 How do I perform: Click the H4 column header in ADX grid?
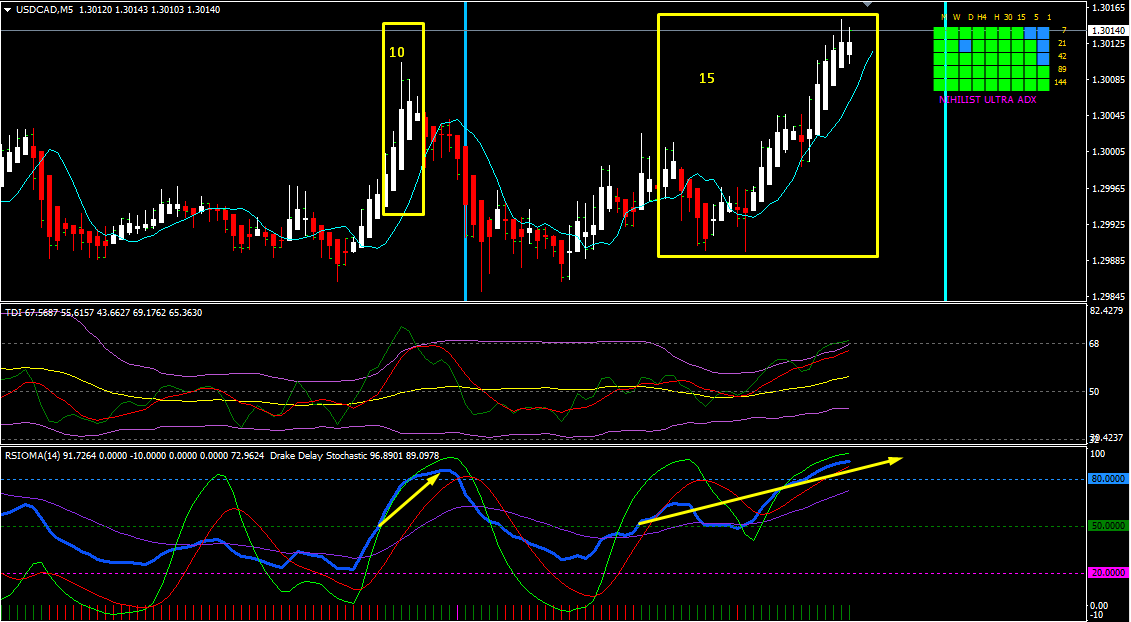(982, 17)
